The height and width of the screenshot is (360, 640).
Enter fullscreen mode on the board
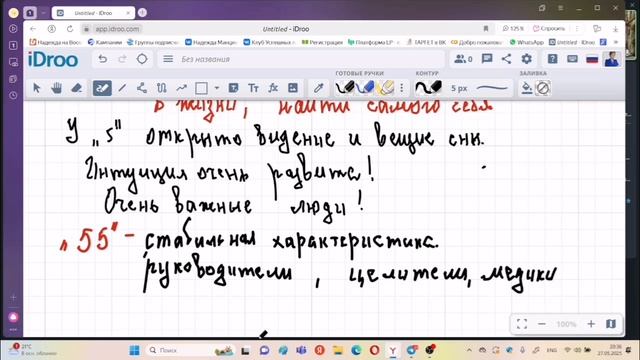click(x=522, y=324)
